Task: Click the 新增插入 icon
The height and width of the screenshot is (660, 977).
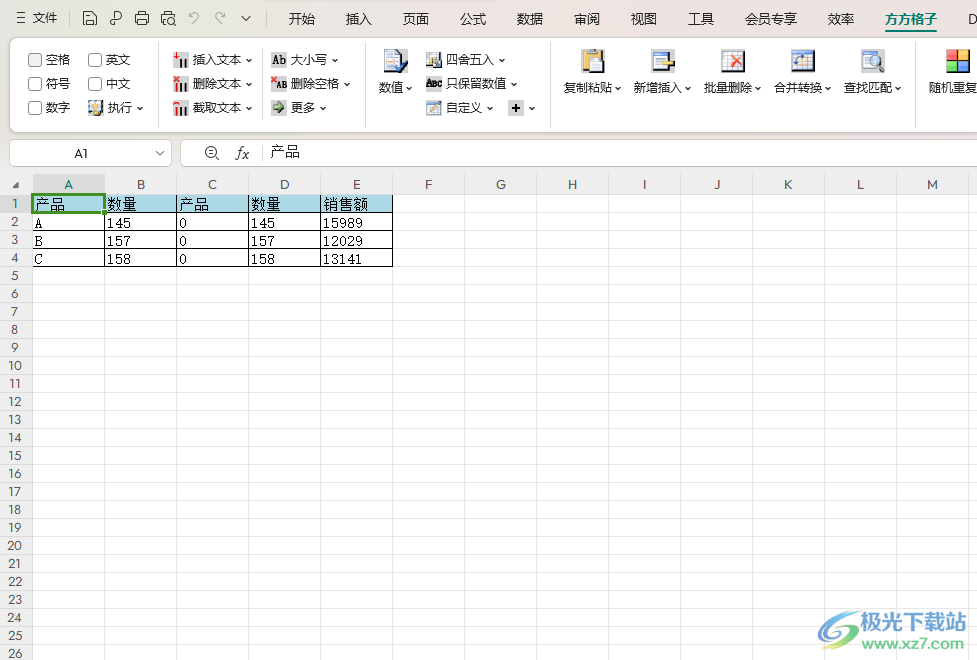Action: pos(662,62)
